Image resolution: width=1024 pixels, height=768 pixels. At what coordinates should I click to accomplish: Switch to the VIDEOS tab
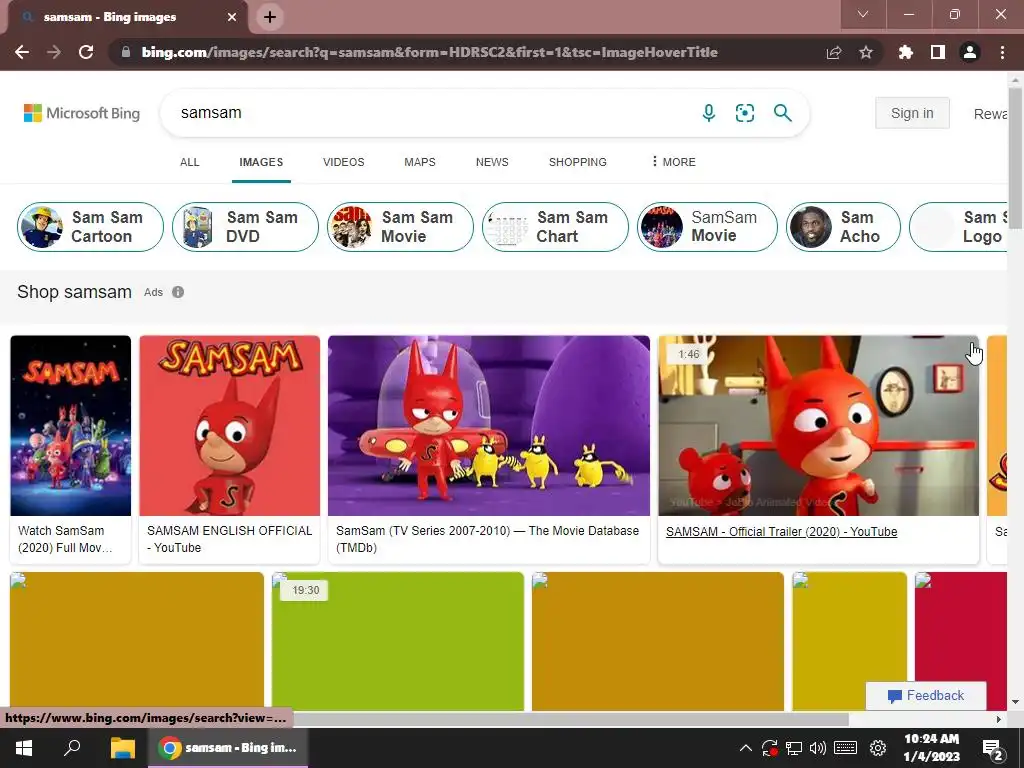pyautogui.click(x=344, y=162)
